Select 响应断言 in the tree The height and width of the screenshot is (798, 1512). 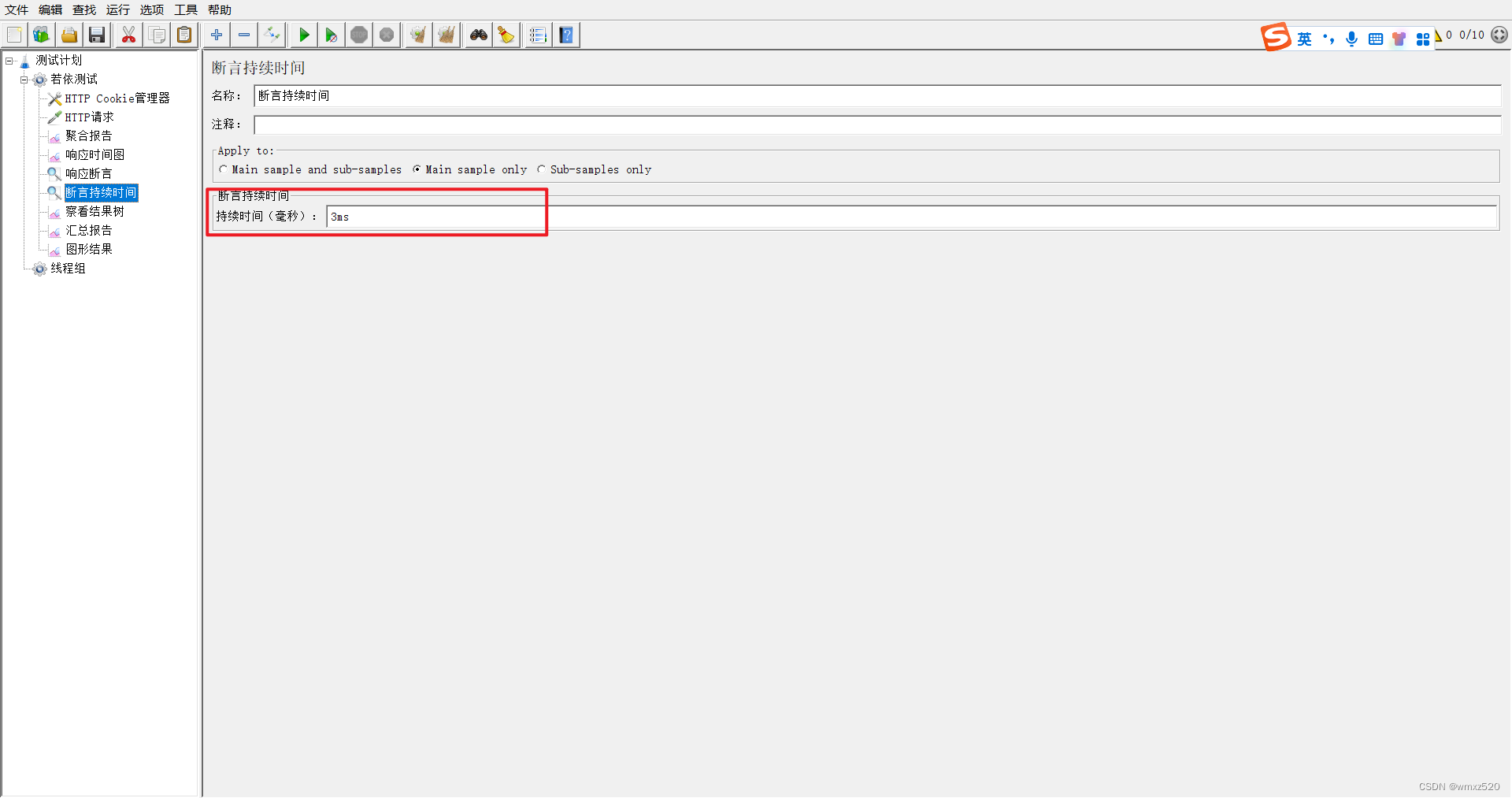(89, 174)
